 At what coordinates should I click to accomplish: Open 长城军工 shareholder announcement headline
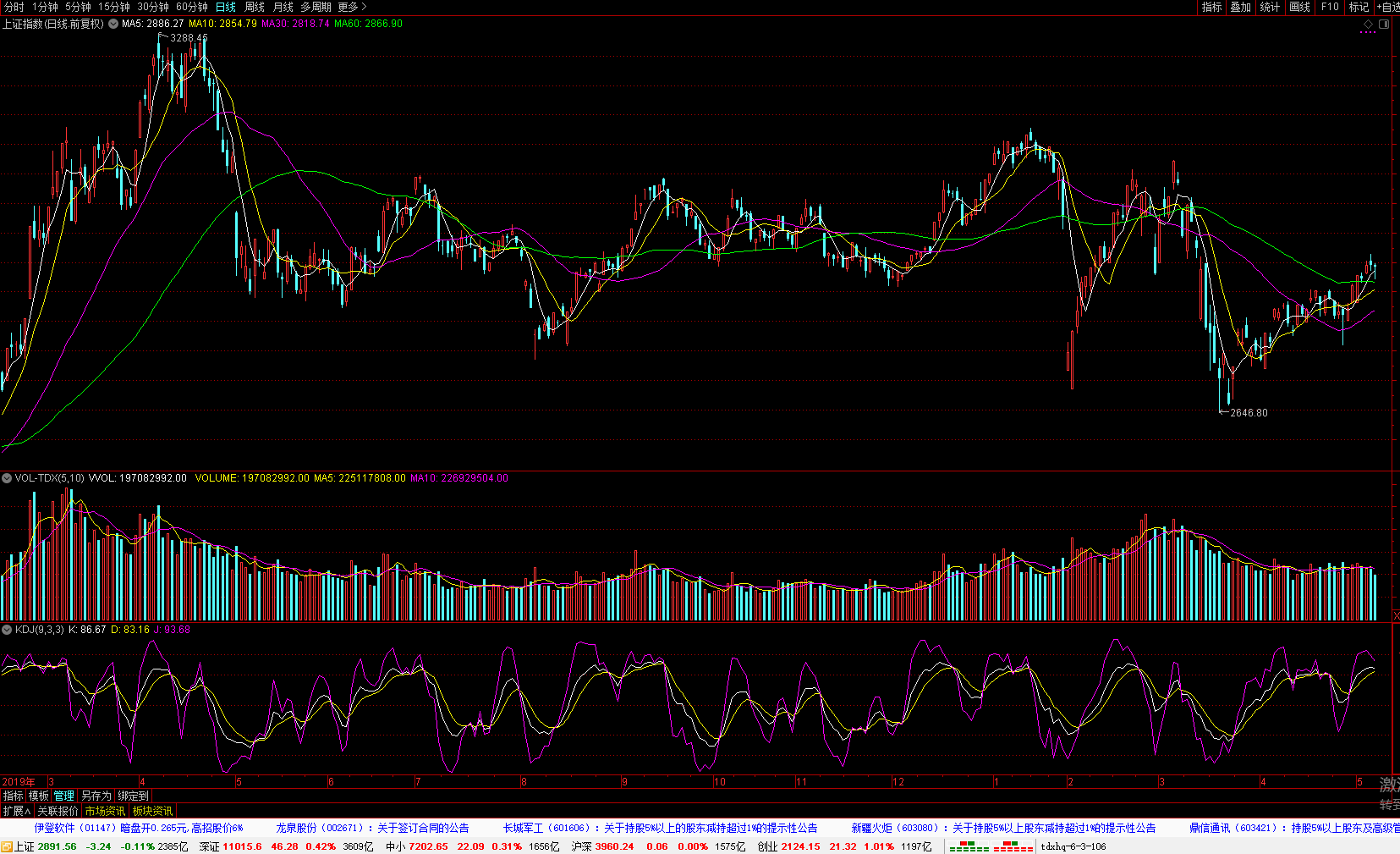[661, 828]
